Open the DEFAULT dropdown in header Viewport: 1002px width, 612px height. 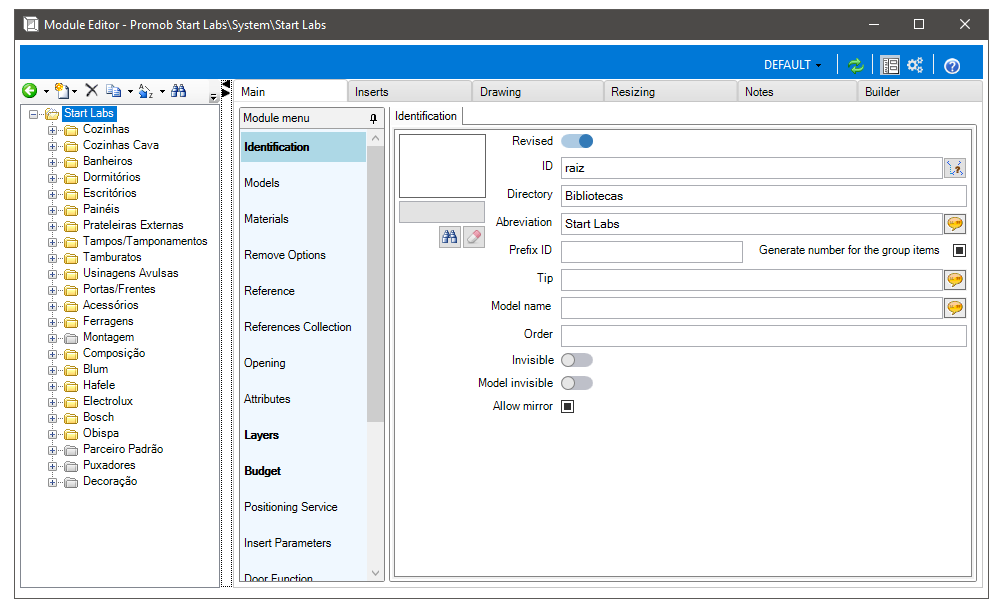coord(792,65)
